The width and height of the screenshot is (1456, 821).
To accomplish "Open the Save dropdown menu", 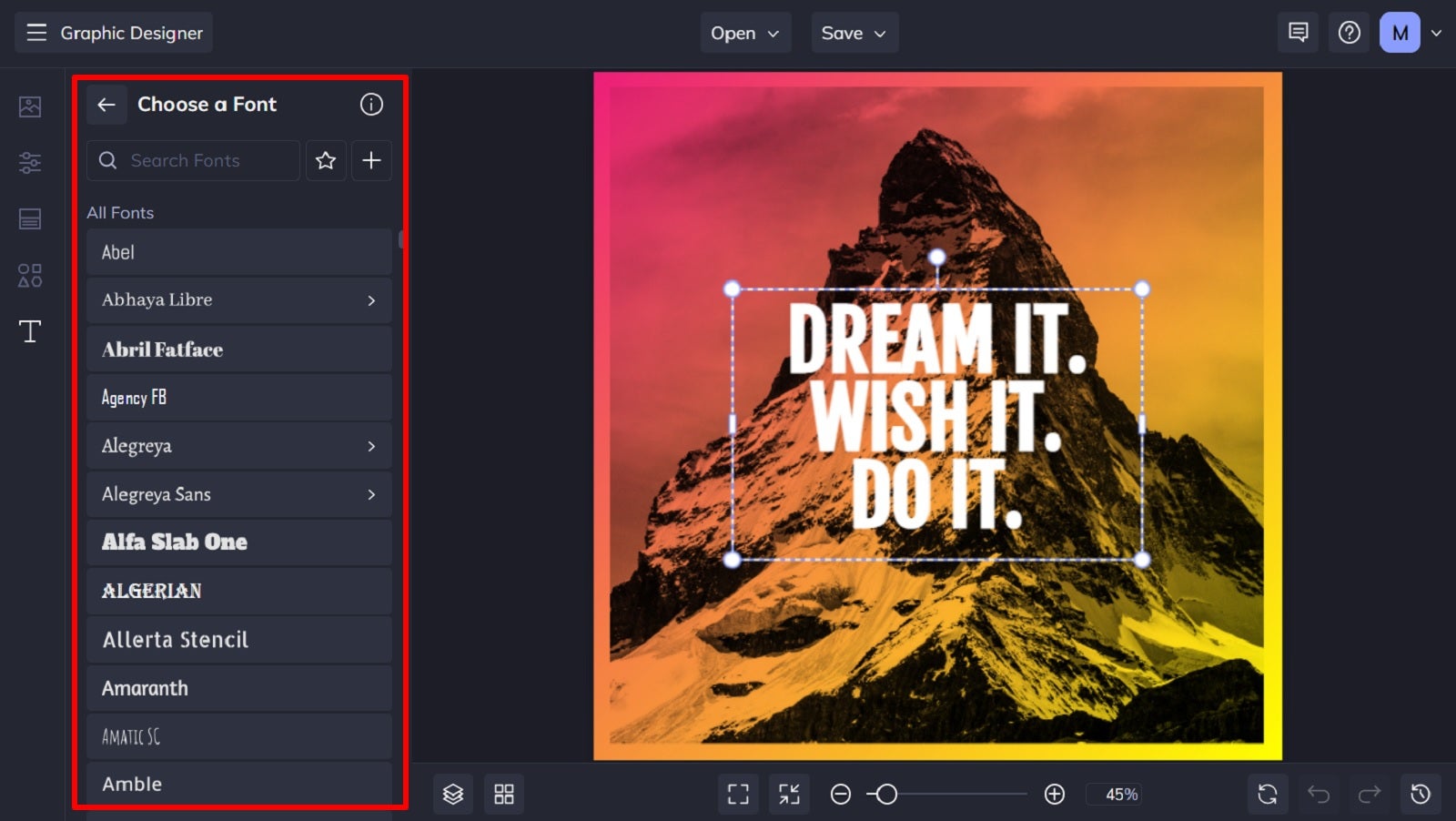I will click(x=854, y=32).
